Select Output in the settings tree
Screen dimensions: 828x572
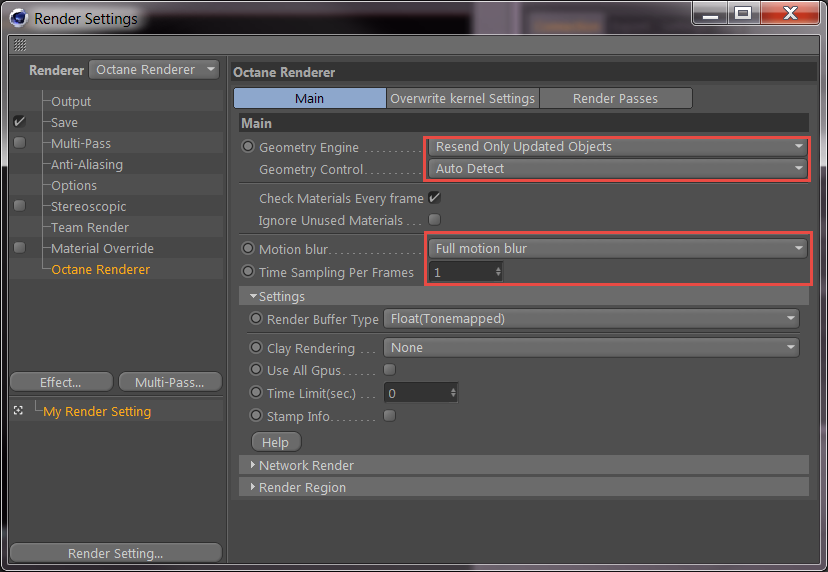71,101
